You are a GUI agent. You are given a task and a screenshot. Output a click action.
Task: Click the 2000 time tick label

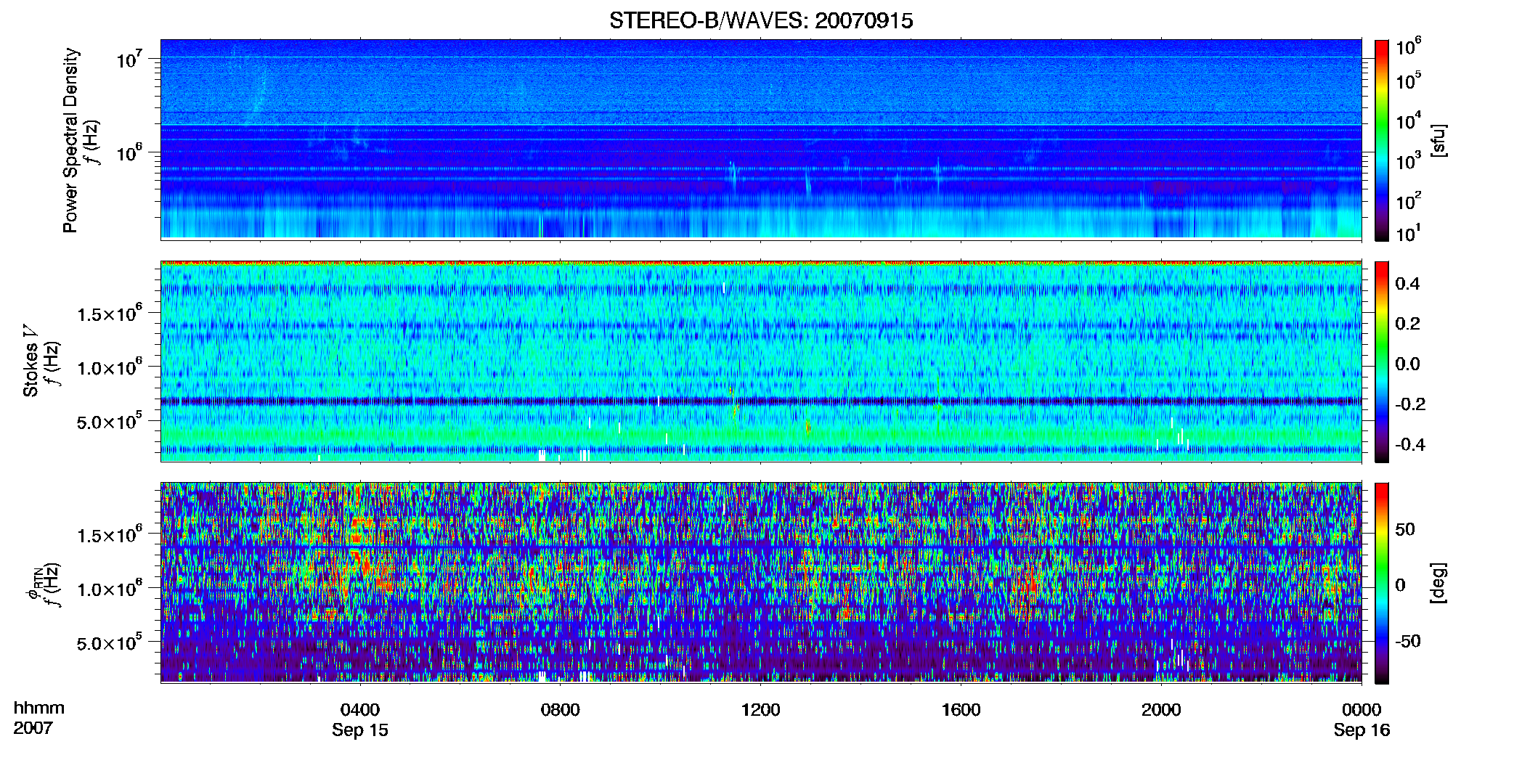1161,710
